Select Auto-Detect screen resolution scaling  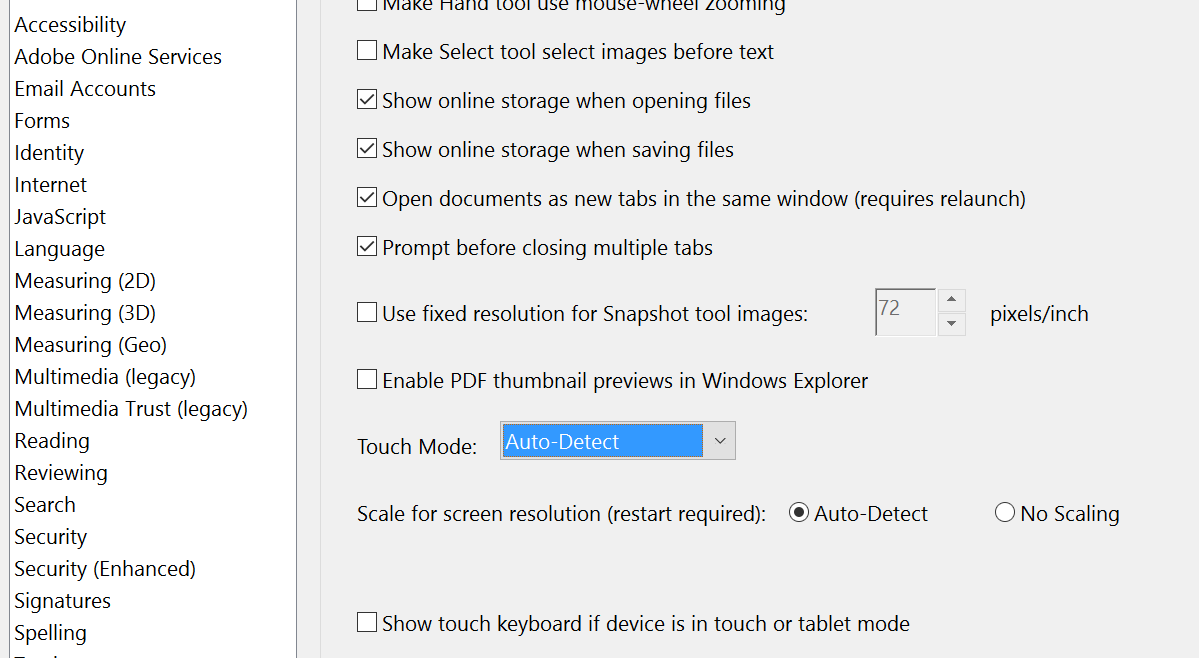pos(798,513)
